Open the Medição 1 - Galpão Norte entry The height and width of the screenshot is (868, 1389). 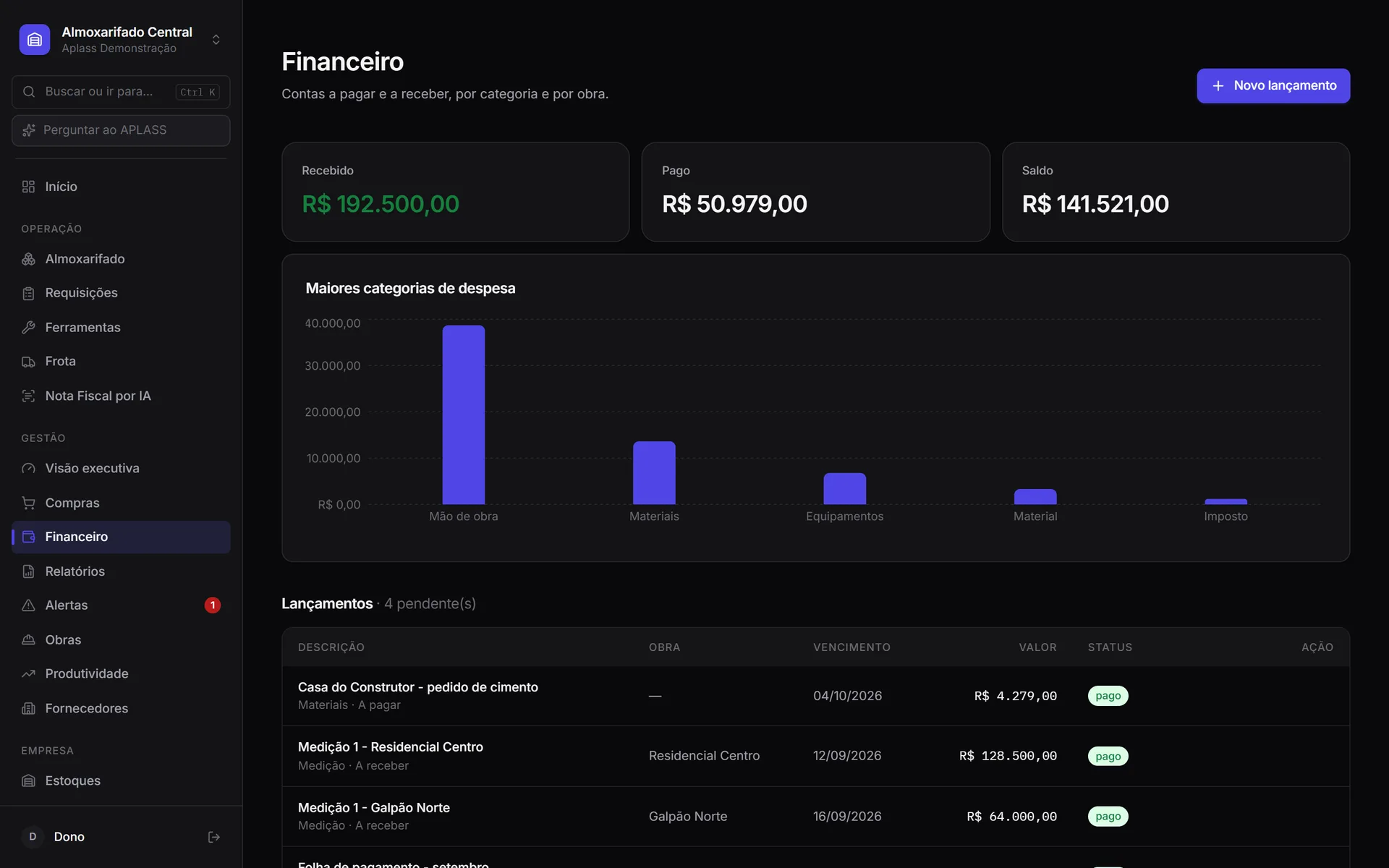click(x=373, y=807)
